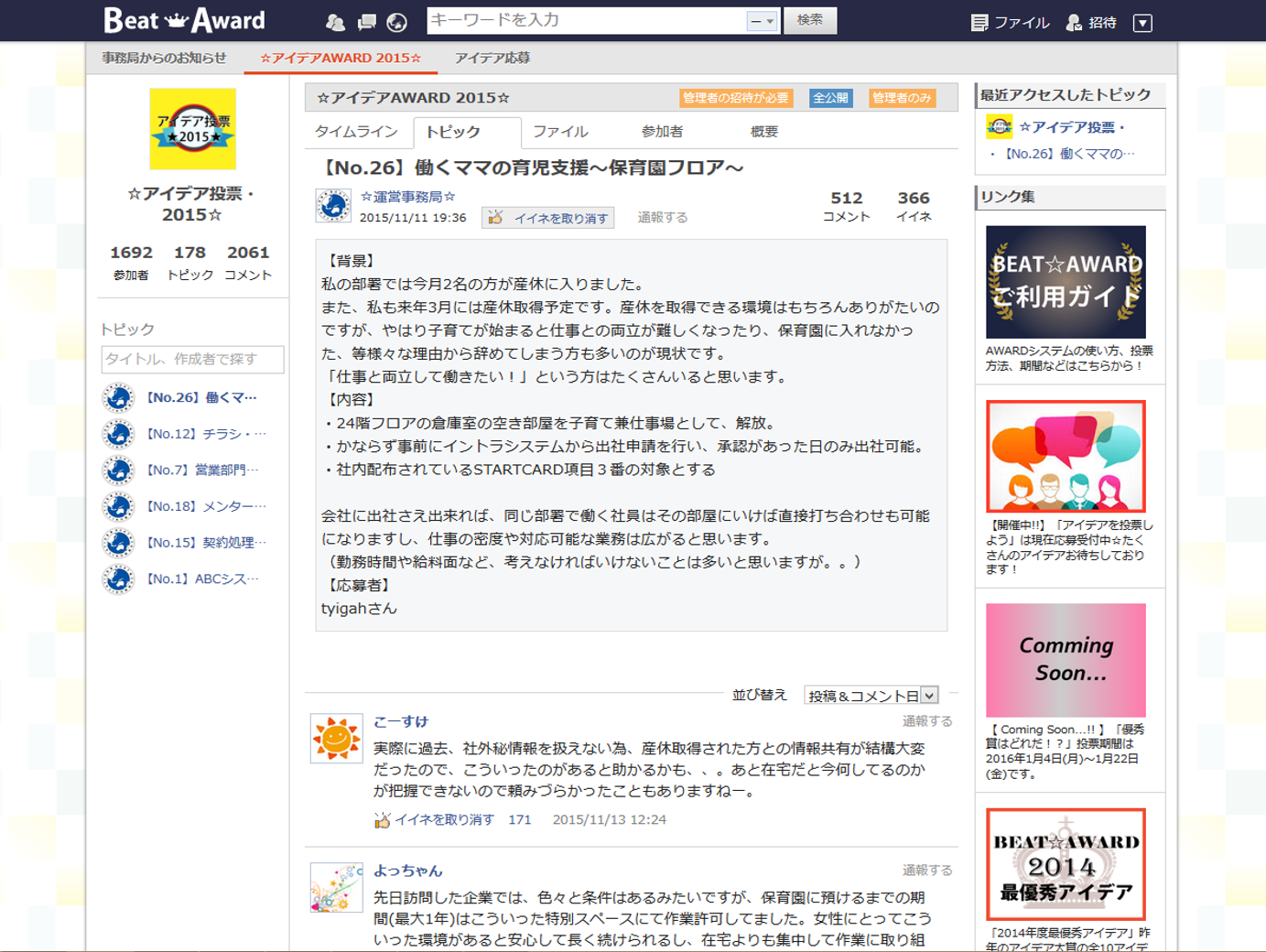
Task: Open the recent 【No.26】働くママの… link
Action: tap(1067, 154)
